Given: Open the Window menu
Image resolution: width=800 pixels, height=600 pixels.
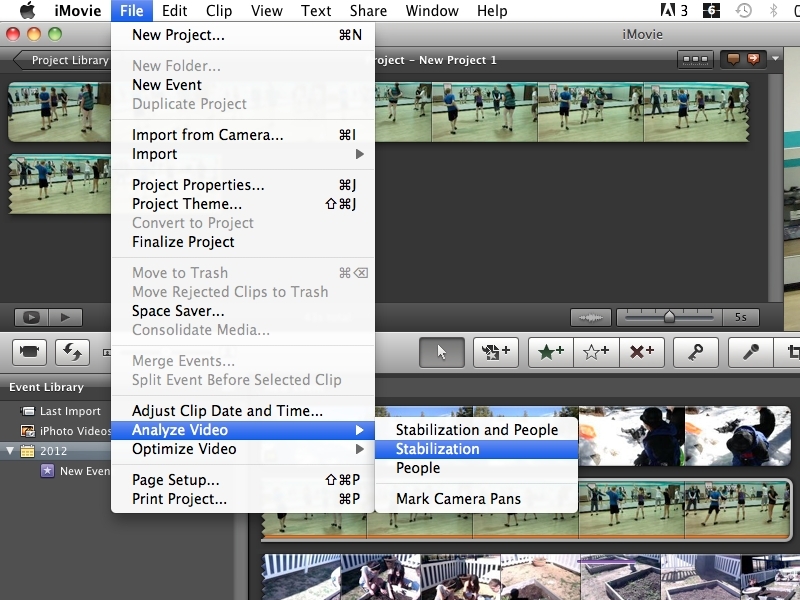Looking at the screenshot, I should click(432, 11).
